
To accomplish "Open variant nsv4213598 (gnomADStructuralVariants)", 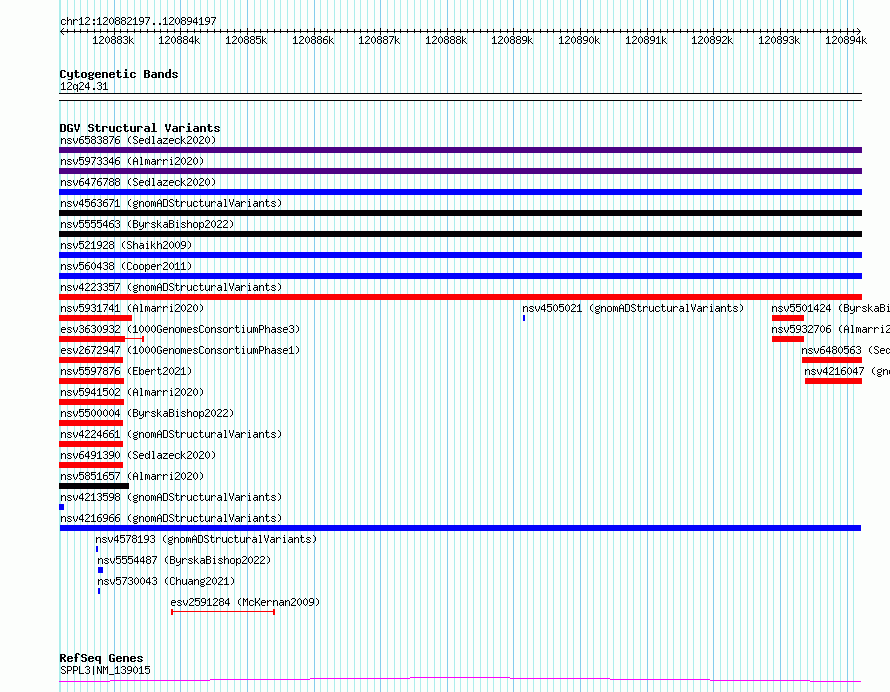I will (x=171, y=497).
